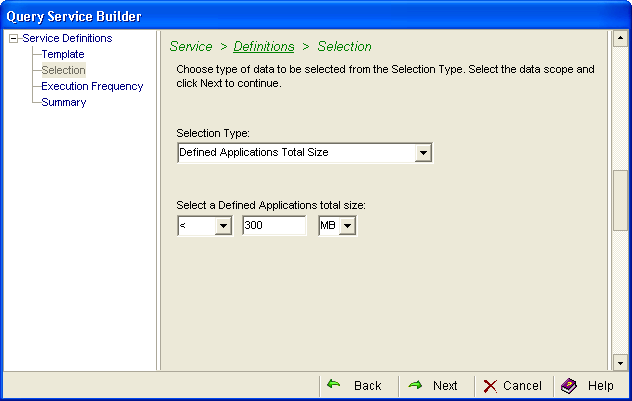Click Select a Defined Applications total size label
The width and height of the screenshot is (632, 401).
pyautogui.click(x=271, y=205)
